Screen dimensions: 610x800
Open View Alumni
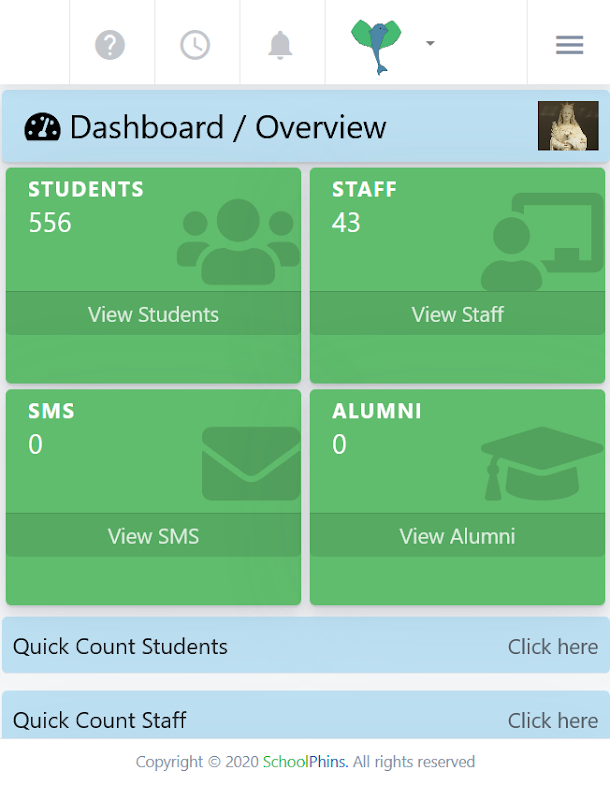(457, 536)
